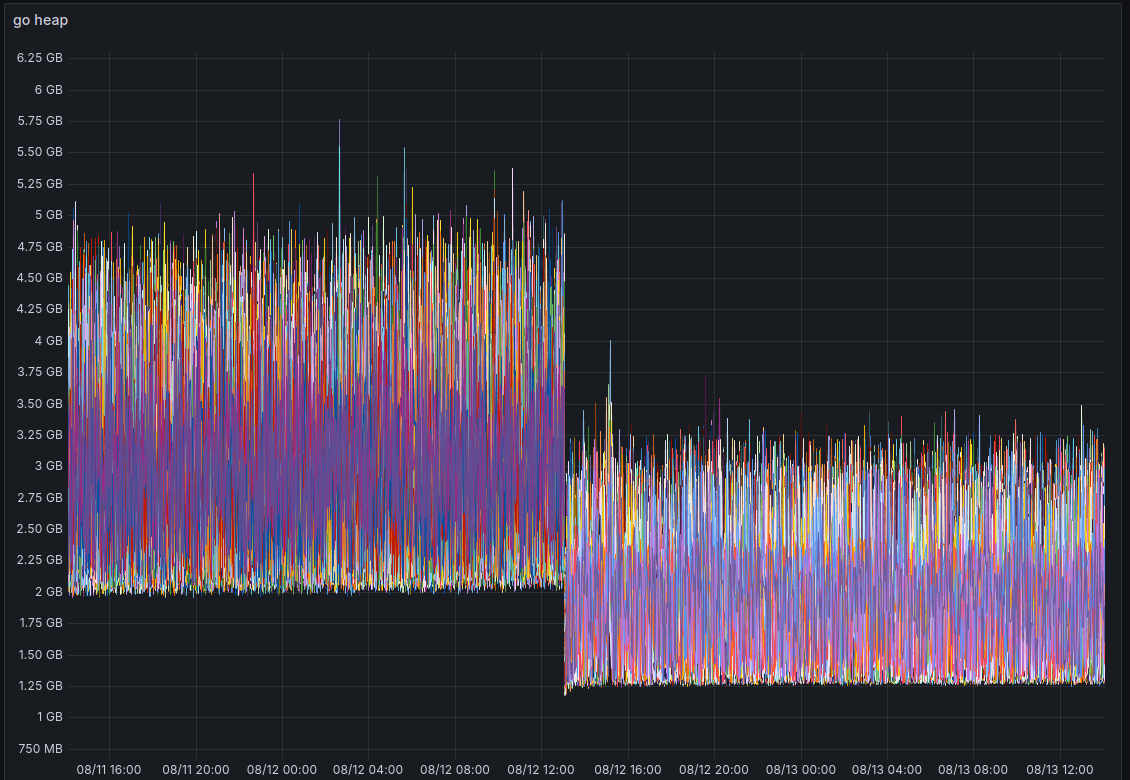The image size is (1130, 780).
Task: Click the go heap panel title
Action: click(x=40, y=20)
